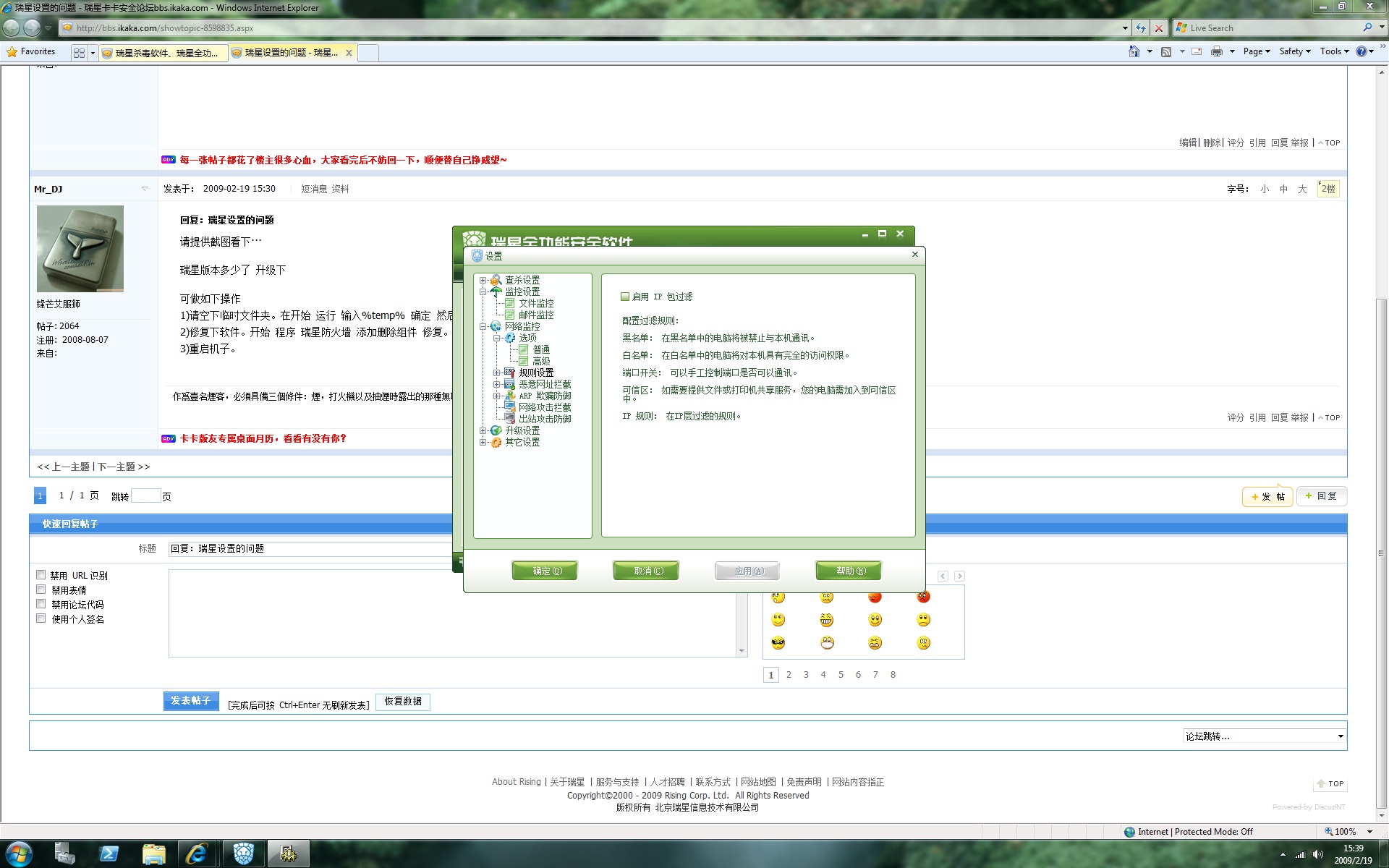
Task: Enable the 启用 IP 包过滤 checkbox
Action: [625, 297]
